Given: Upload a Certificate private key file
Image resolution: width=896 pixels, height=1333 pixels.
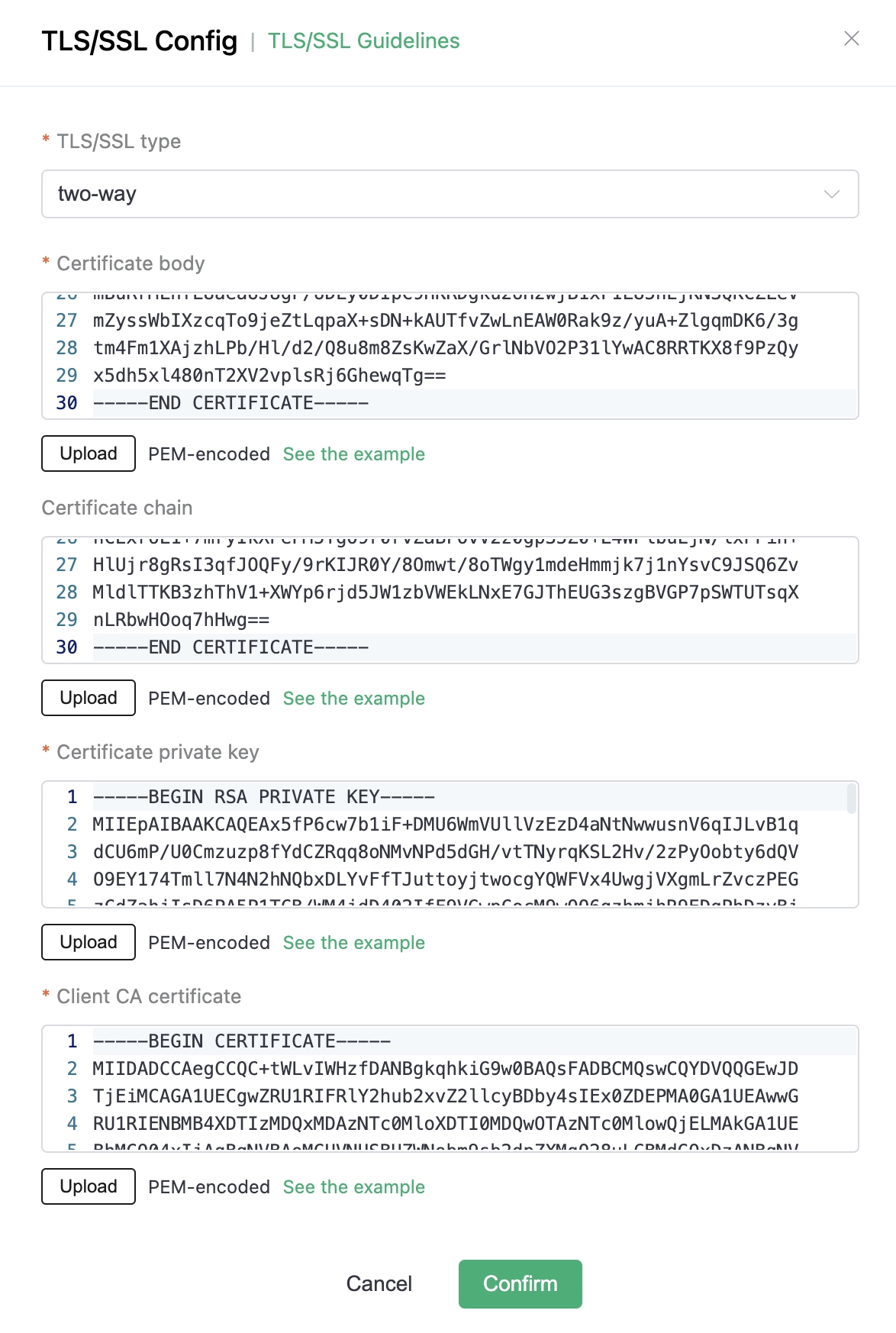Looking at the screenshot, I should [x=88, y=942].
